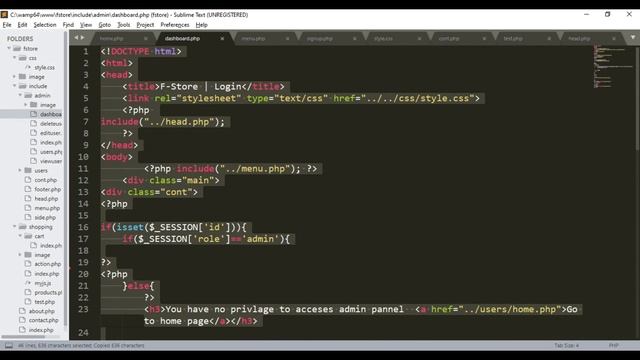Click the myjs.js file icon in sidebar
640x360 pixels.
click(28, 283)
